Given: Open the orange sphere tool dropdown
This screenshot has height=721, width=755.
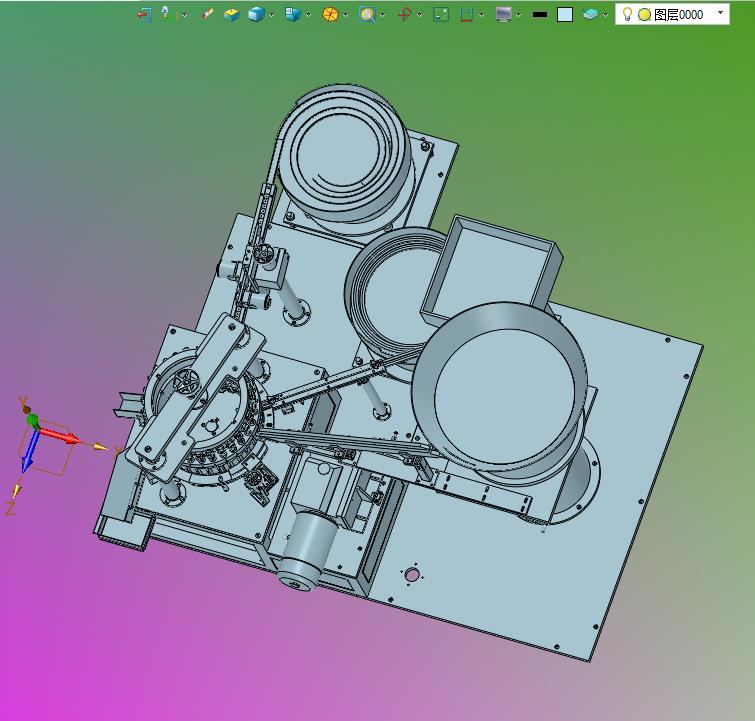Looking at the screenshot, I should tap(346, 15).
